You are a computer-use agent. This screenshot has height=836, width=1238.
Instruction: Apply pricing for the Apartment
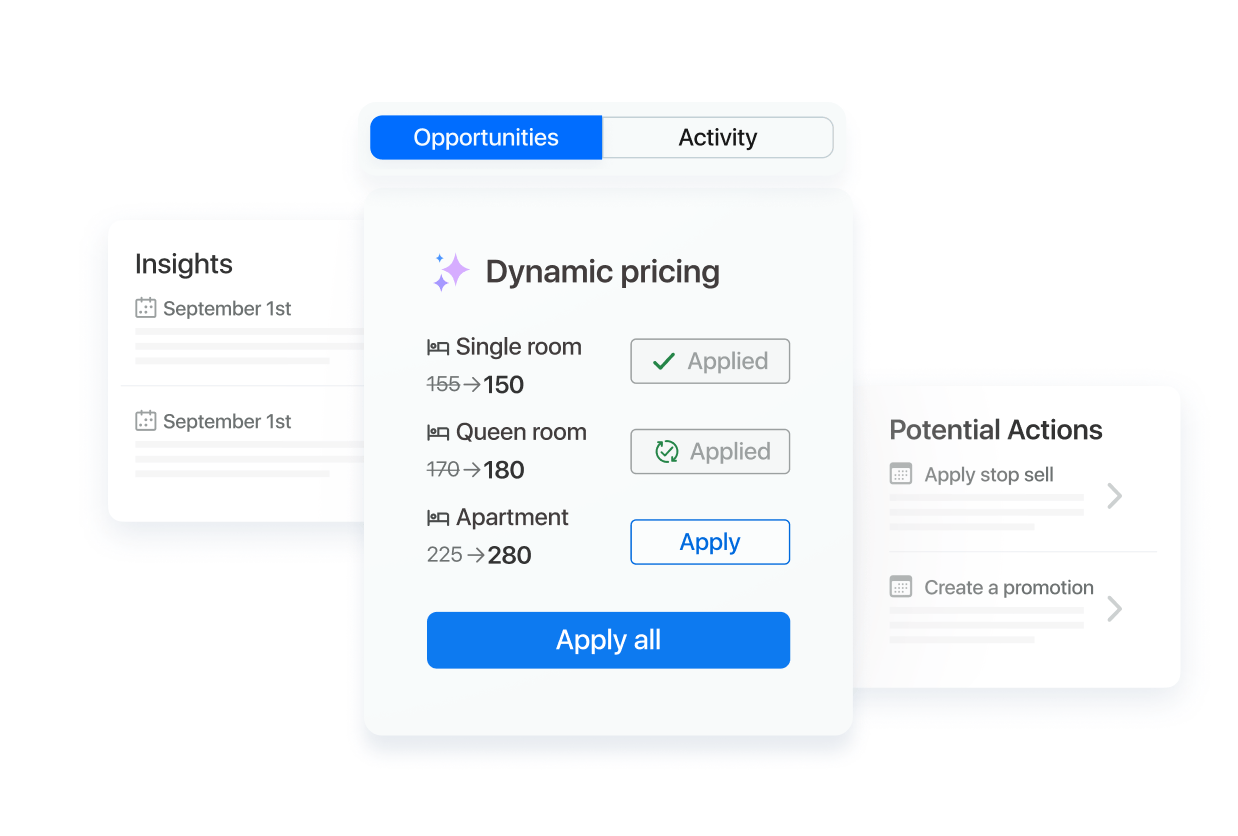coord(709,542)
